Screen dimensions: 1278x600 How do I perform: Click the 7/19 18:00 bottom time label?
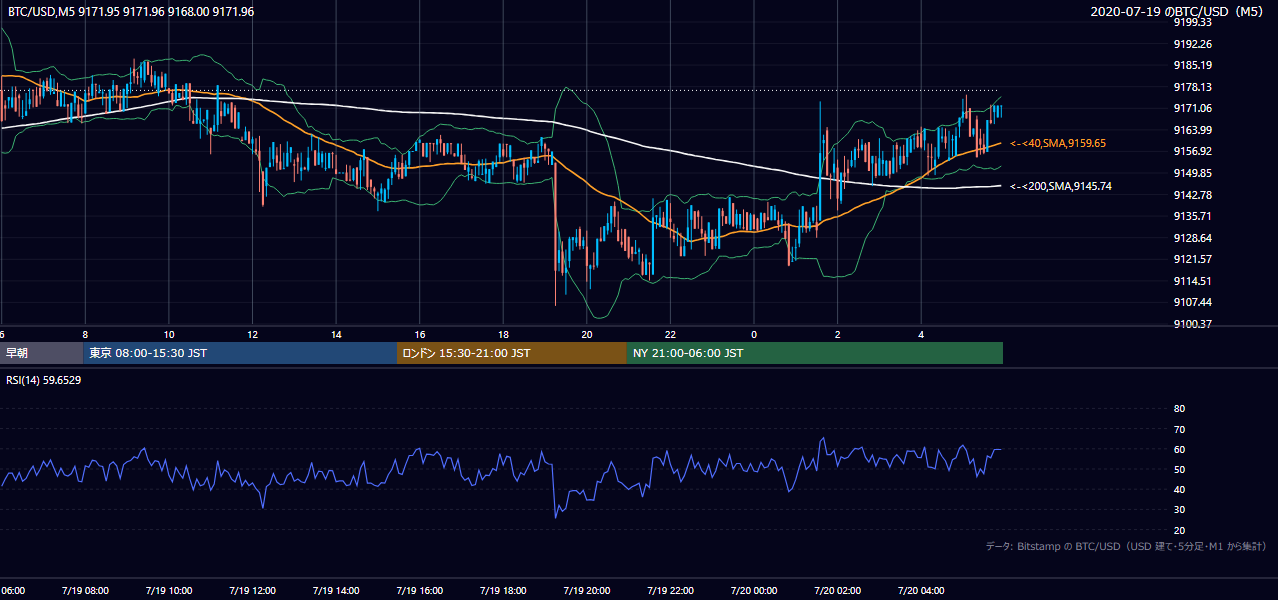[x=503, y=591]
